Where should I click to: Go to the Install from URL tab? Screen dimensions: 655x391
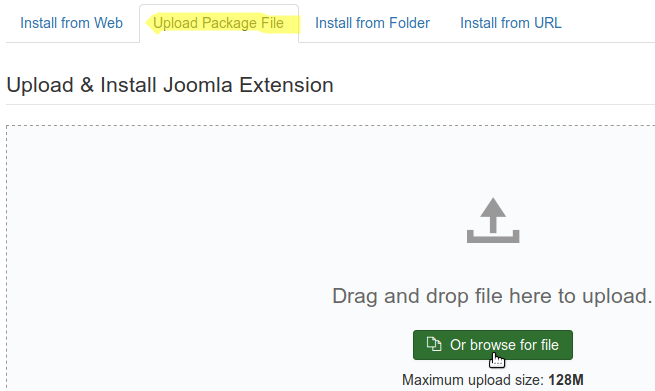[511, 23]
